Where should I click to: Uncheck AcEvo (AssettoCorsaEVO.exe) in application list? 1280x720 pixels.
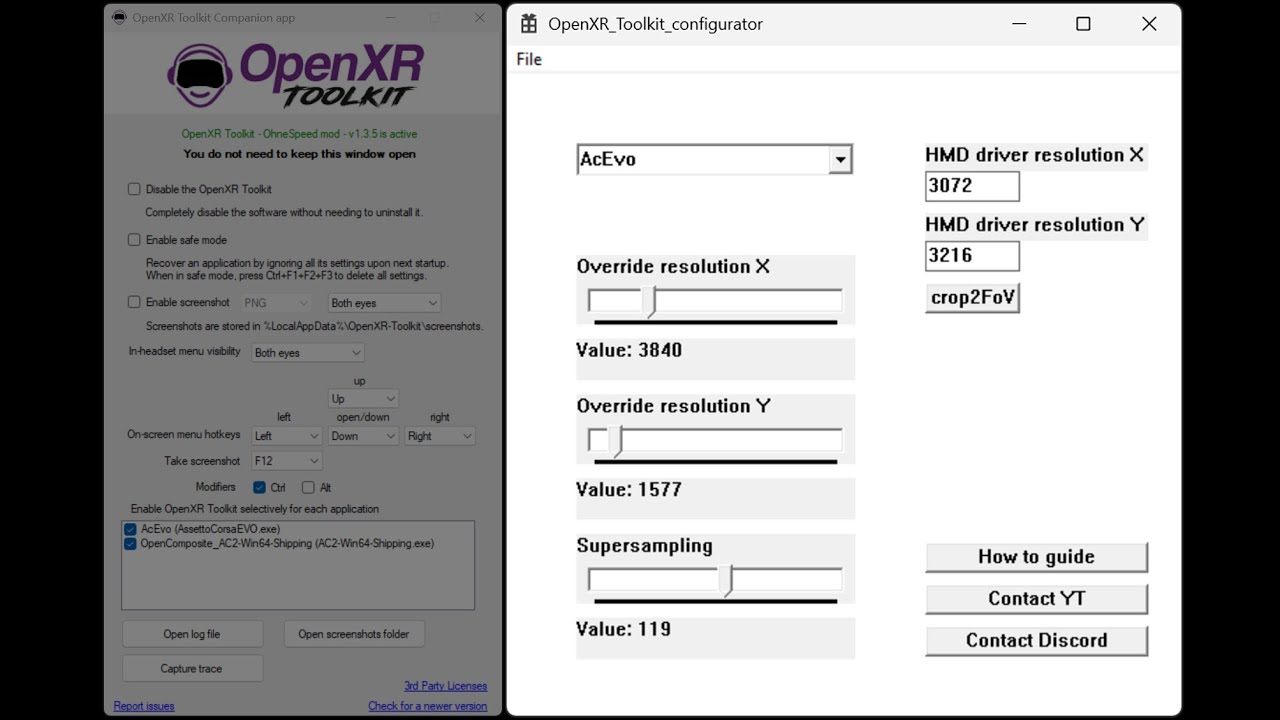130,529
